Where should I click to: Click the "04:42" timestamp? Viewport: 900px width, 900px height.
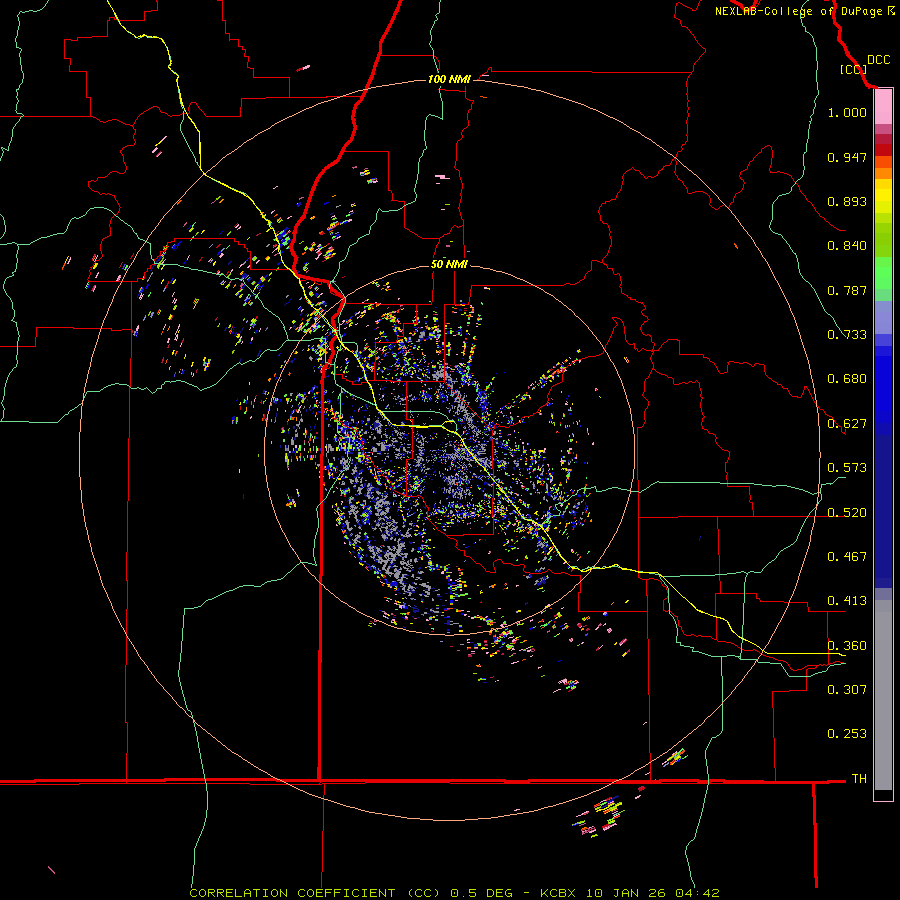point(697,893)
